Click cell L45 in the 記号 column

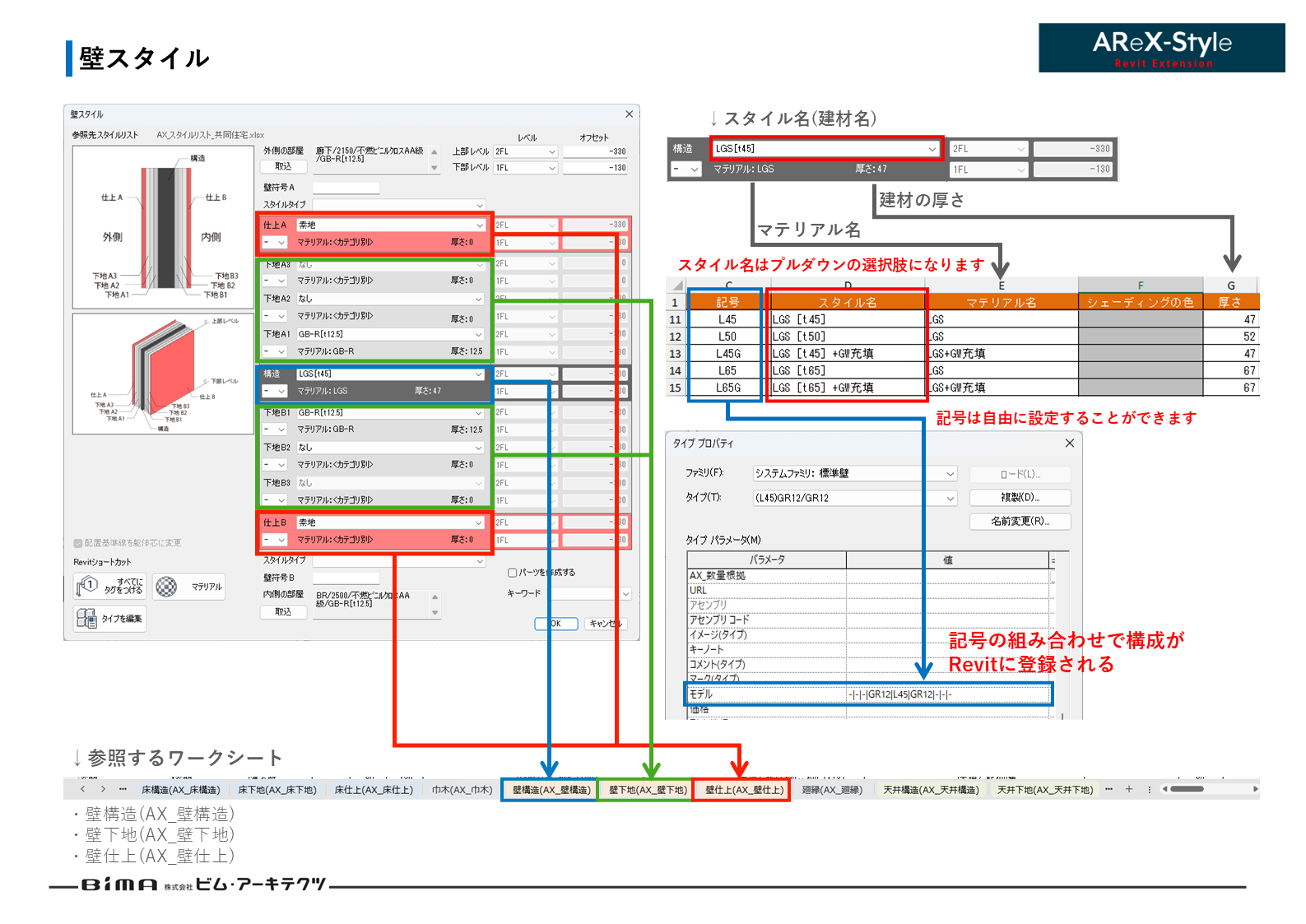[727, 319]
